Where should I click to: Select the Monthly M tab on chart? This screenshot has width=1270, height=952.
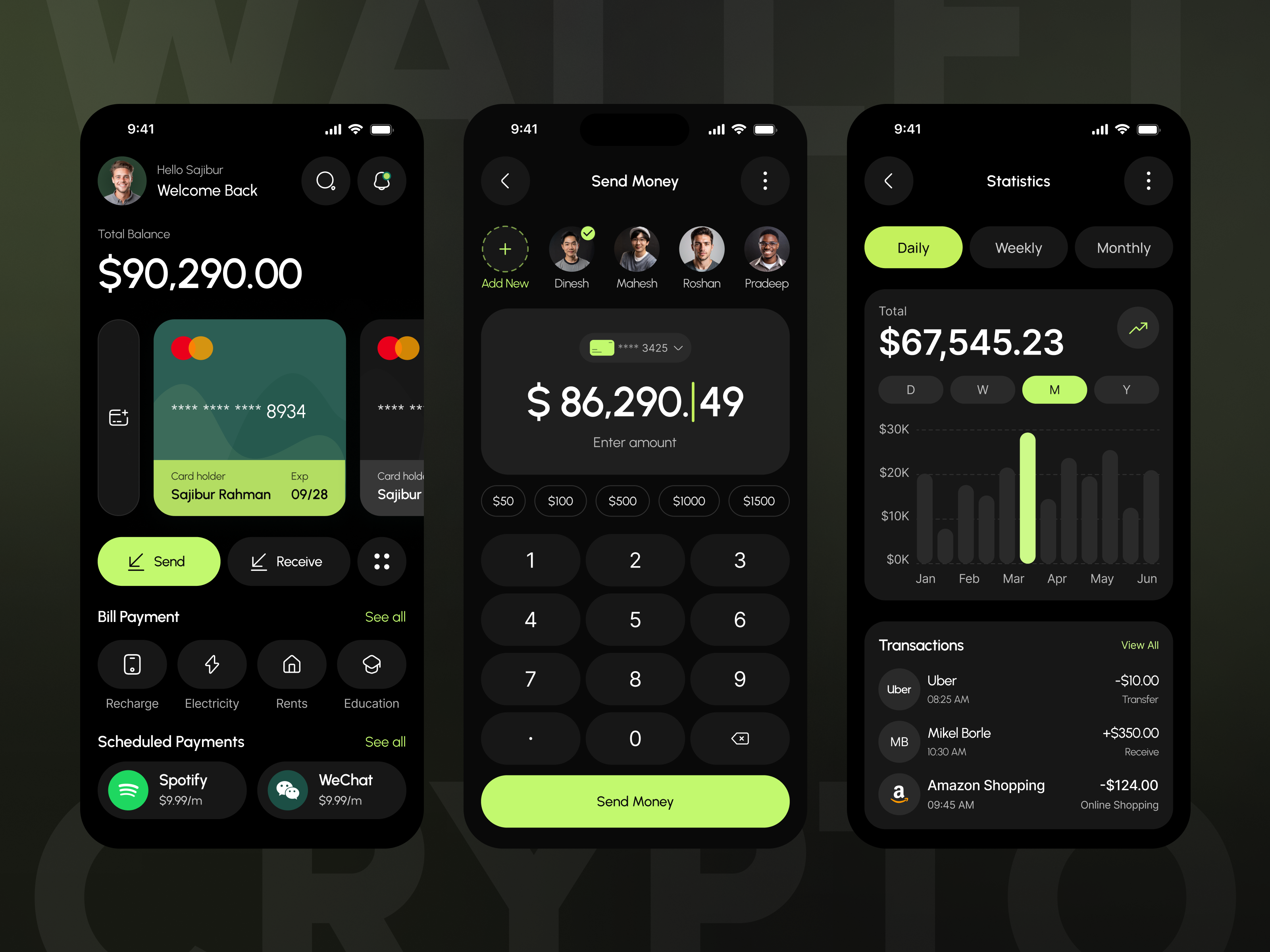(1055, 390)
